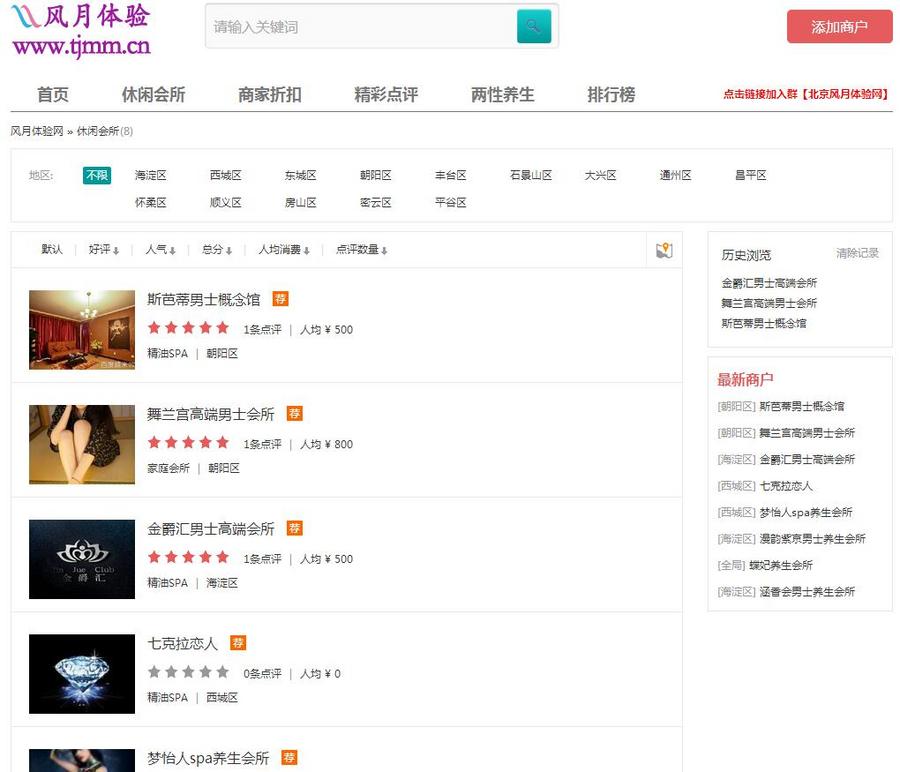Click the 金爵汇 club logo thumbnail

click(81, 558)
